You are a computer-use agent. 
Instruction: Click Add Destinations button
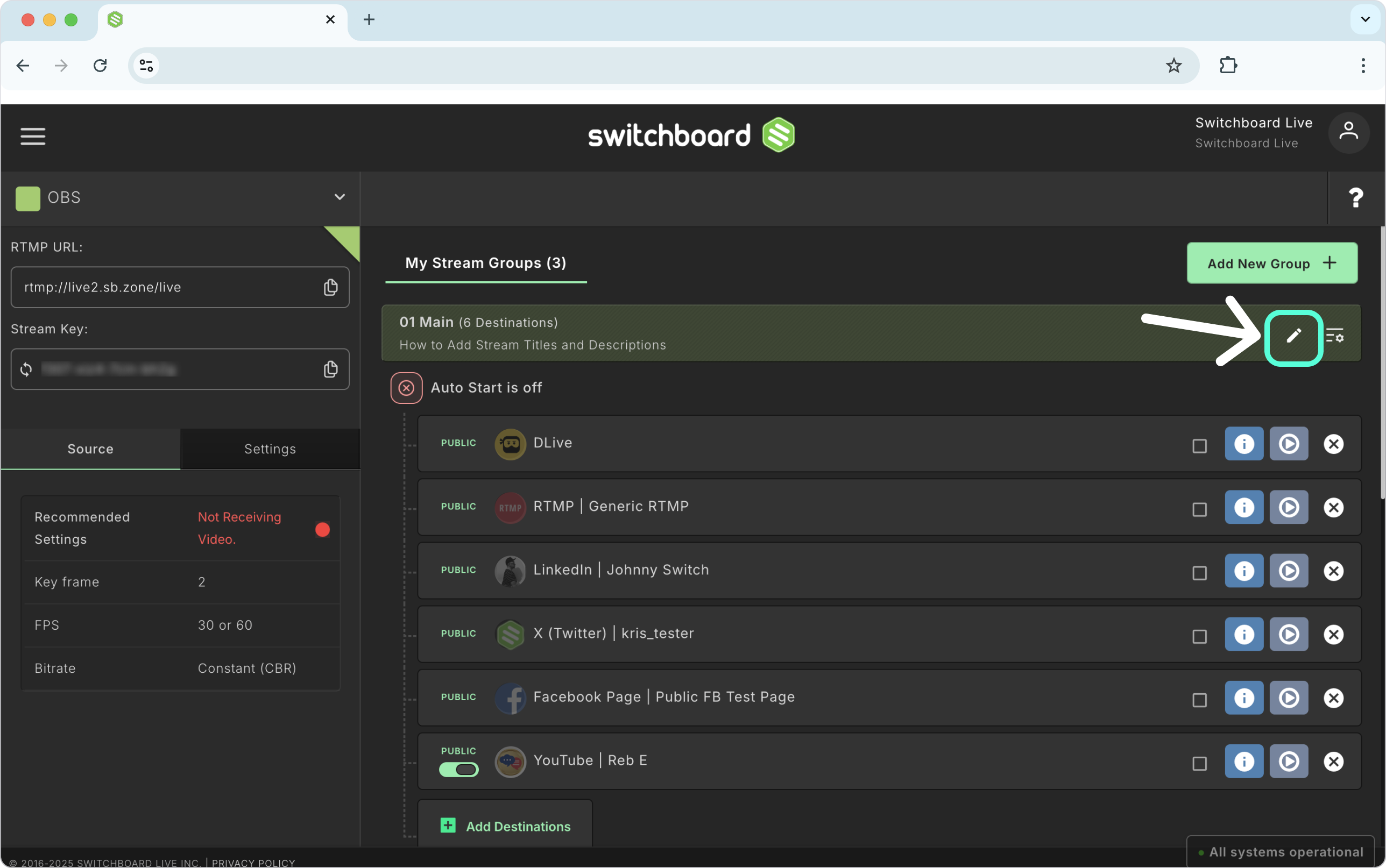505,826
